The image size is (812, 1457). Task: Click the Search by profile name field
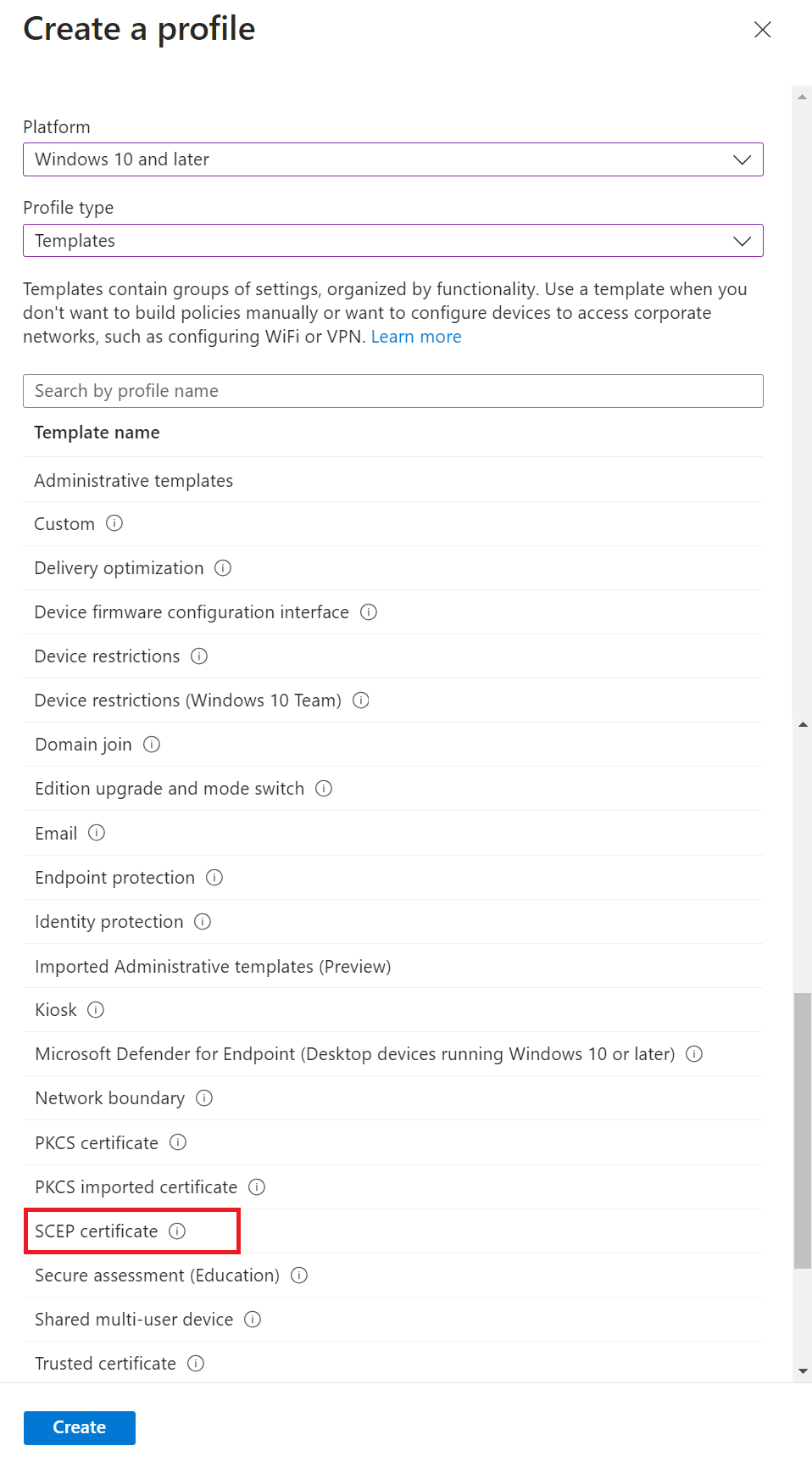click(x=392, y=391)
